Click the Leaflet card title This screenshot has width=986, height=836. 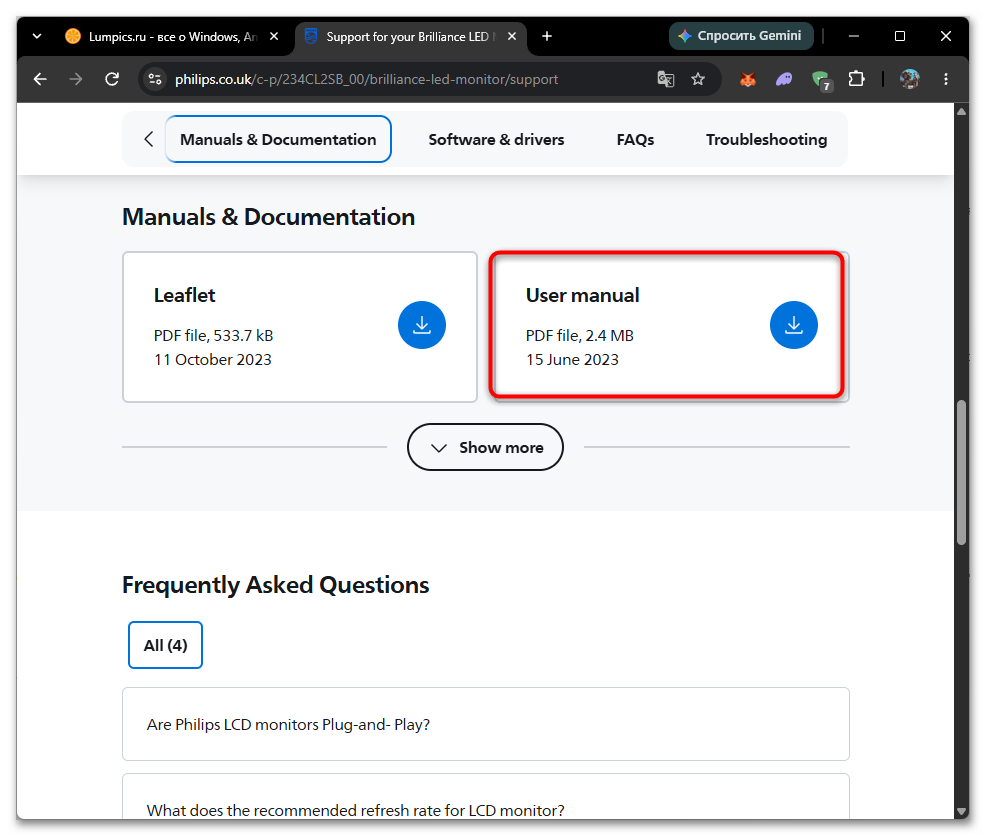(184, 295)
